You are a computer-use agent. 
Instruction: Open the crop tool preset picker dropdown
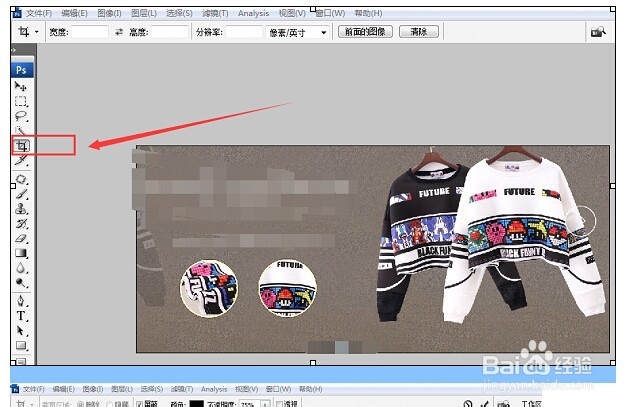click(x=37, y=32)
